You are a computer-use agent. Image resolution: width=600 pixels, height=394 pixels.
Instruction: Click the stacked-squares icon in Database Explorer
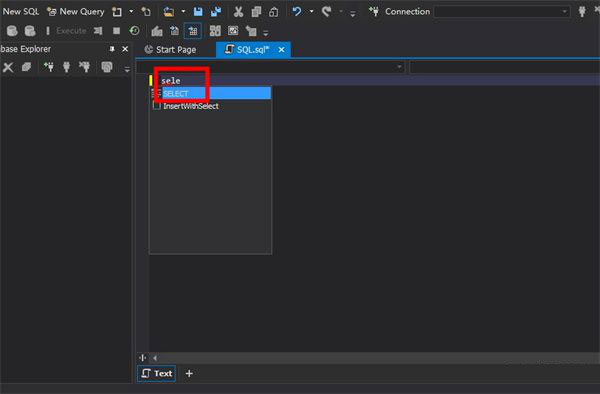(107, 67)
